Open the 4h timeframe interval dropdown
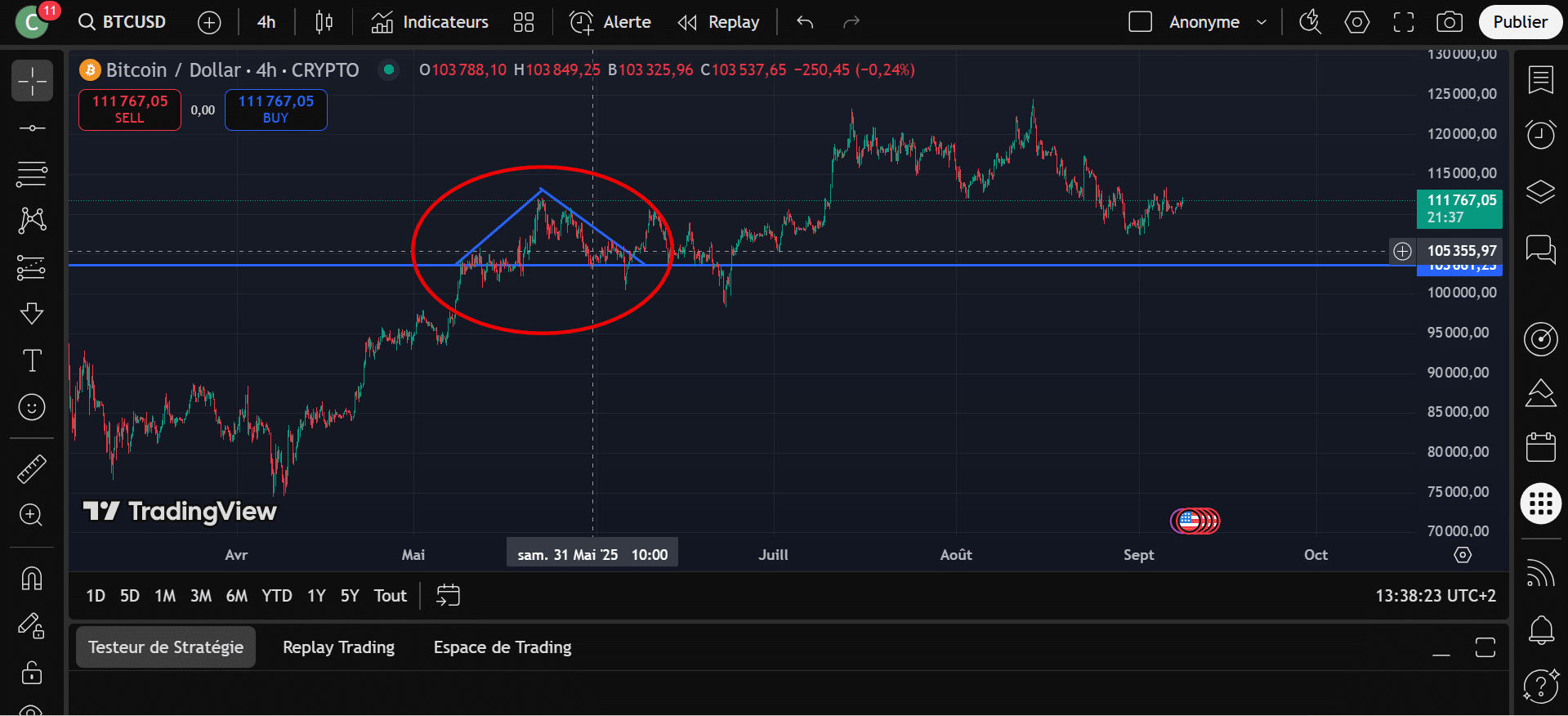This screenshot has height=716, width=1568. point(266,22)
